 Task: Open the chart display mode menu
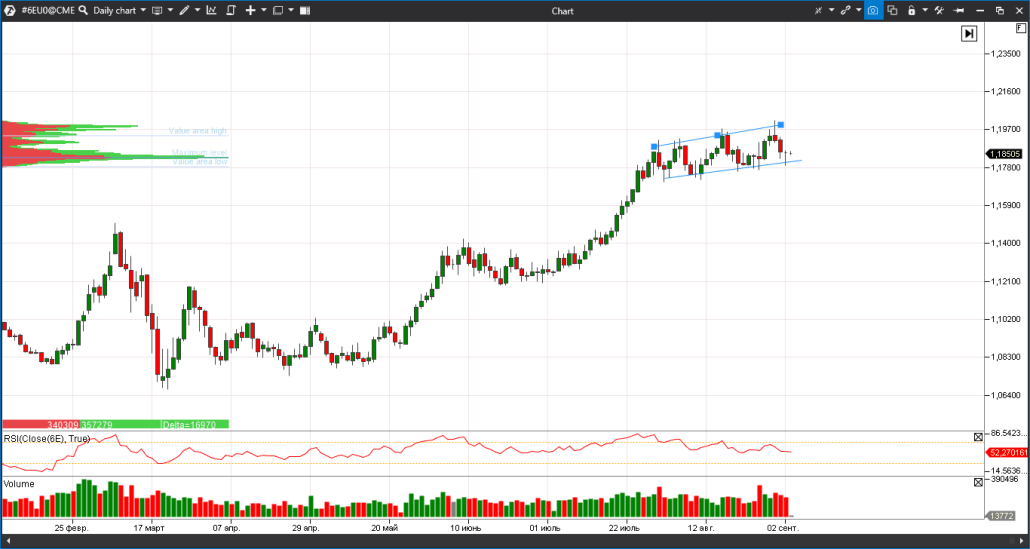pyautogui.click(x=158, y=11)
